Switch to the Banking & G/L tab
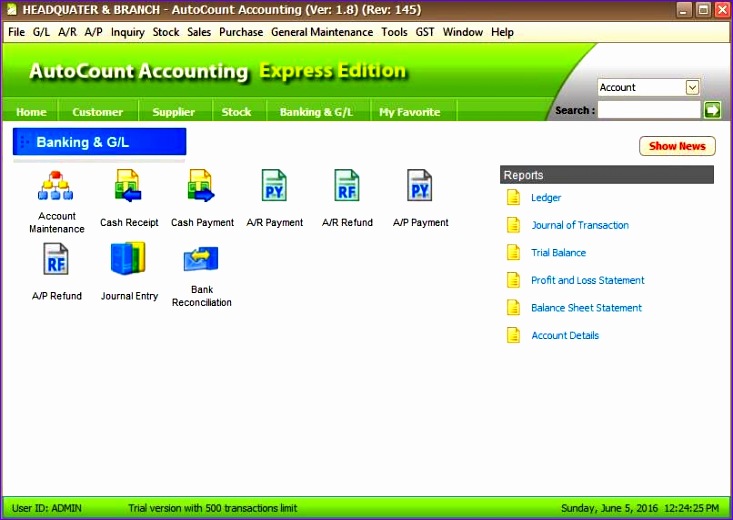Viewport: 733px width, 520px height. 316,112
